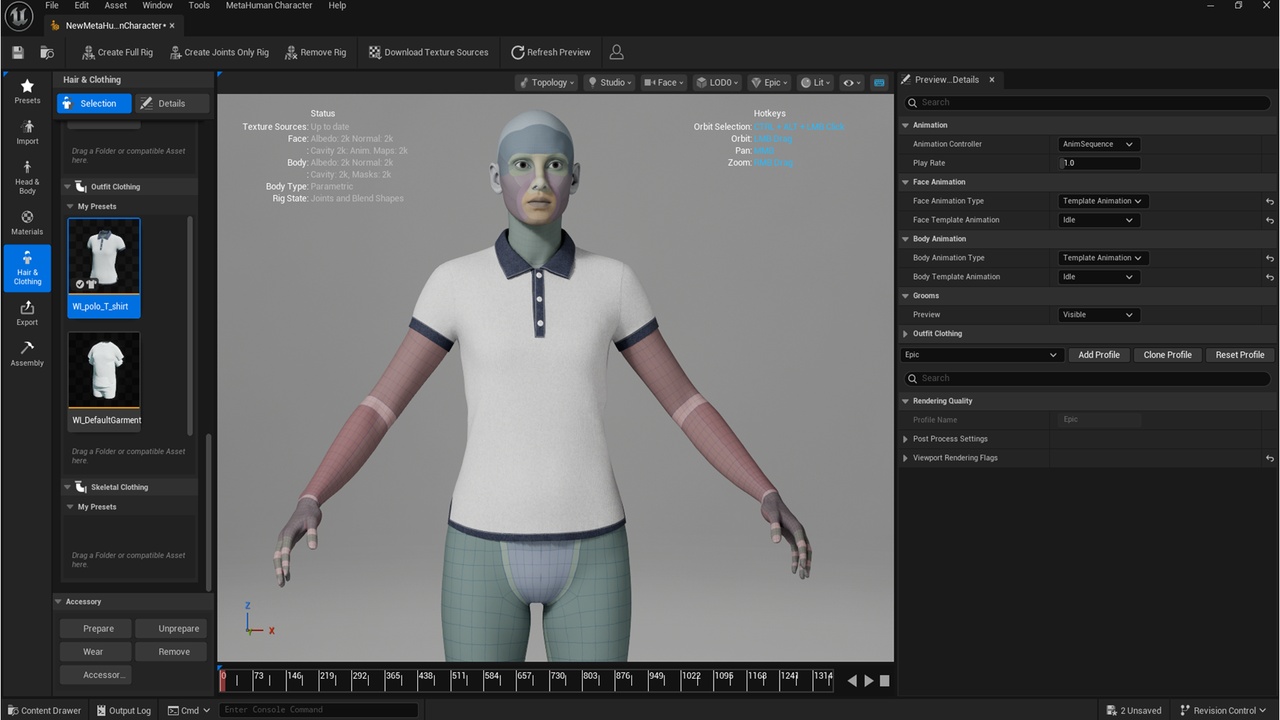The image size is (1280, 720).
Task: Open the Tools menu
Action: point(199,6)
